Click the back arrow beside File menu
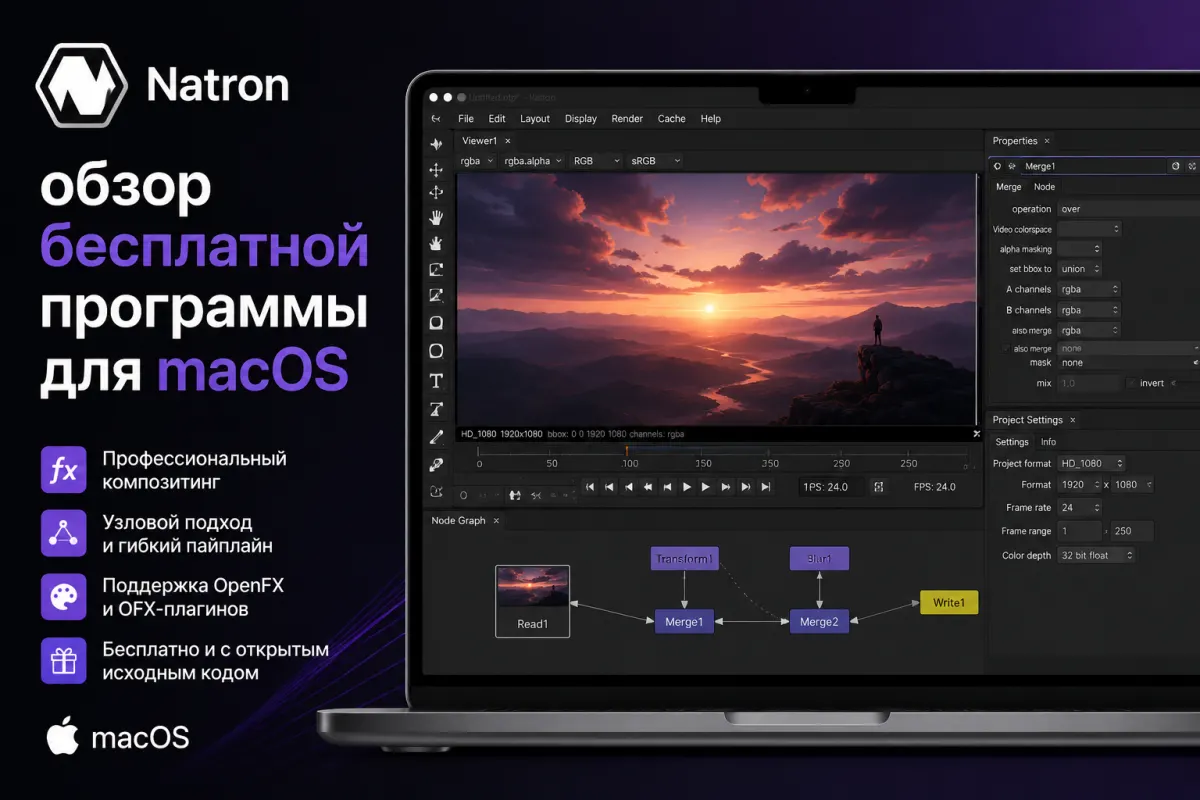The image size is (1200, 800). [x=435, y=118]
